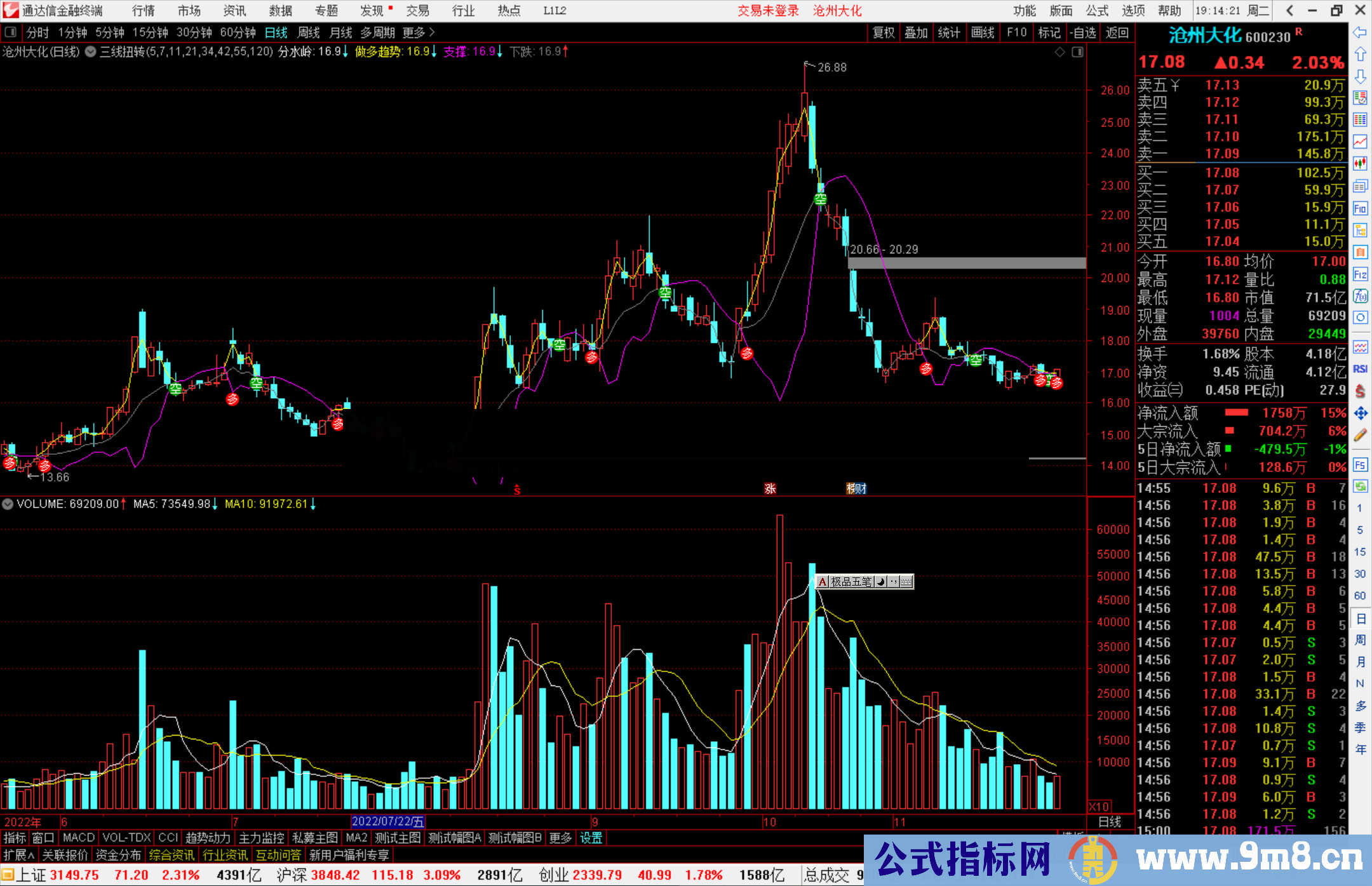1372x886 pixels.
Task: Click the 复权 button
Action: (x=884, y=32)
